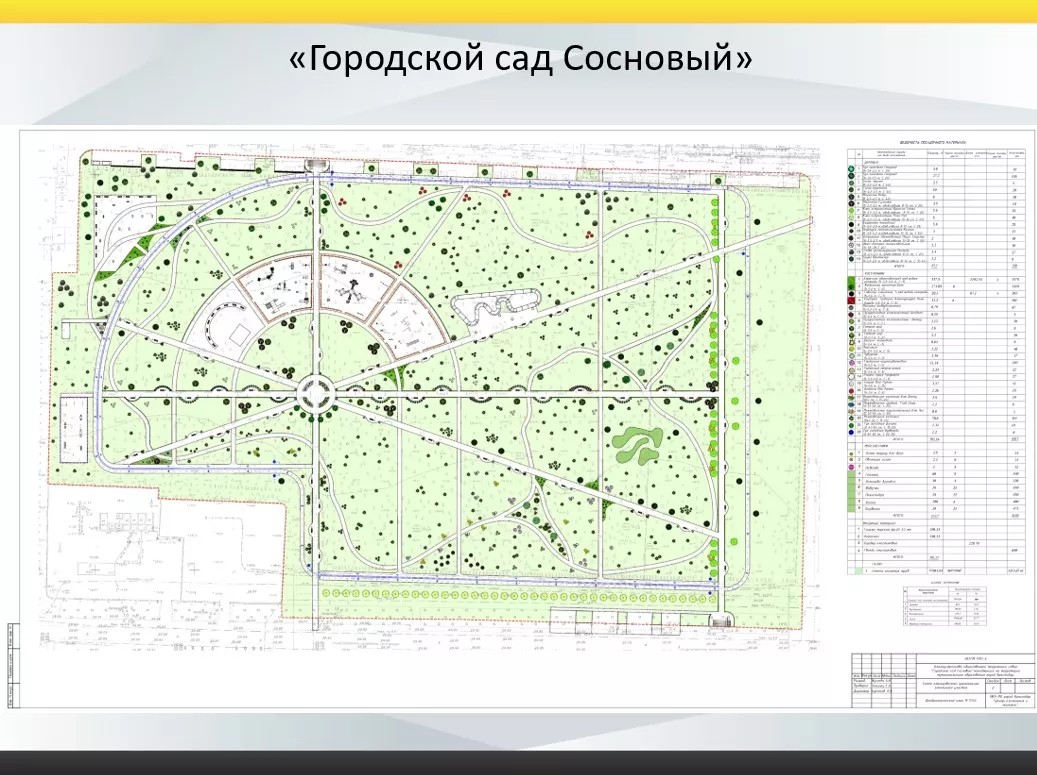Select the north entrance at top of vertical alley
This screenshot has width=1037, height=775.
pos(317,165)
